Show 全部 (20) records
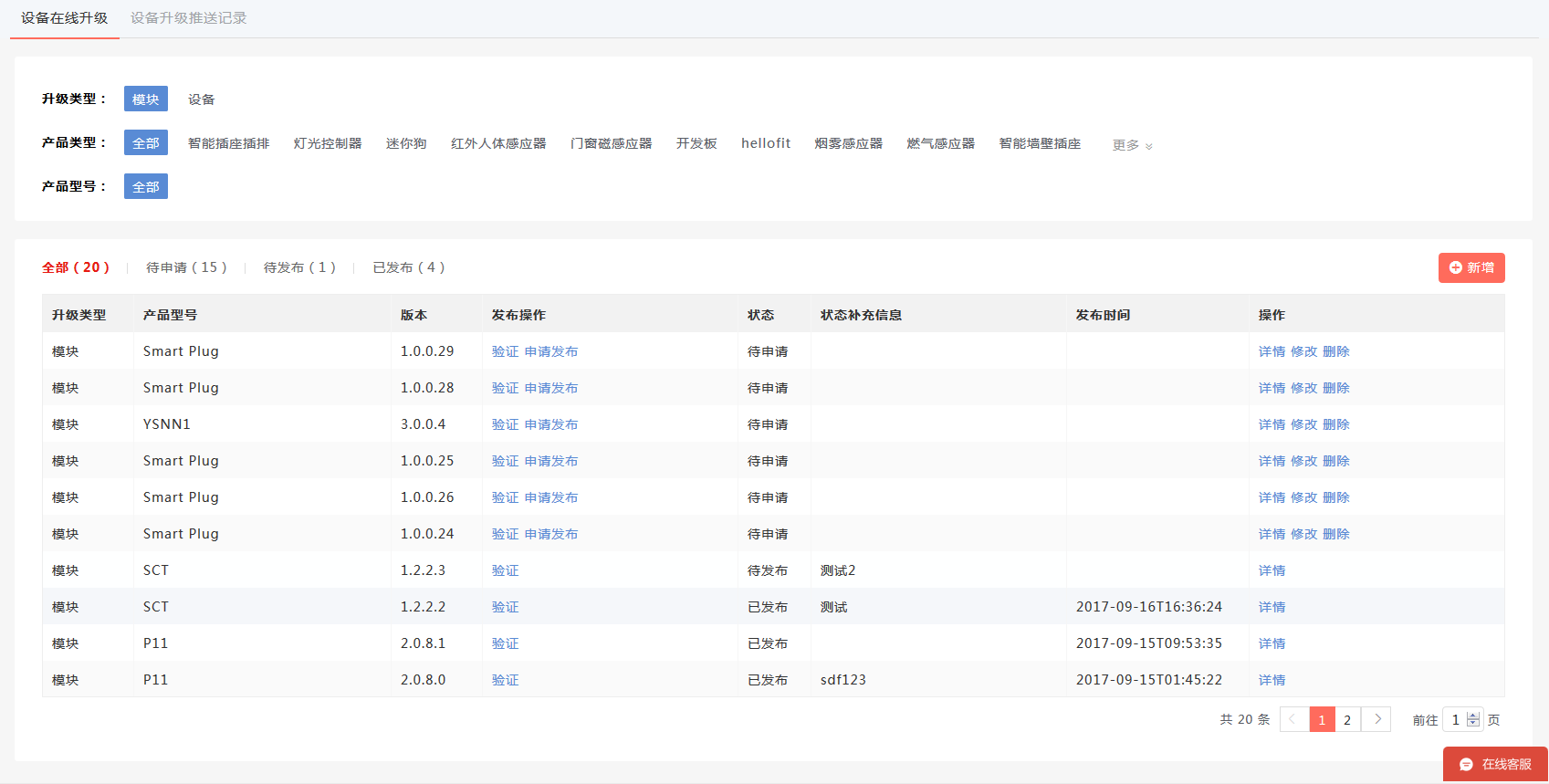 pyautogui.click(x=76, y=267)
